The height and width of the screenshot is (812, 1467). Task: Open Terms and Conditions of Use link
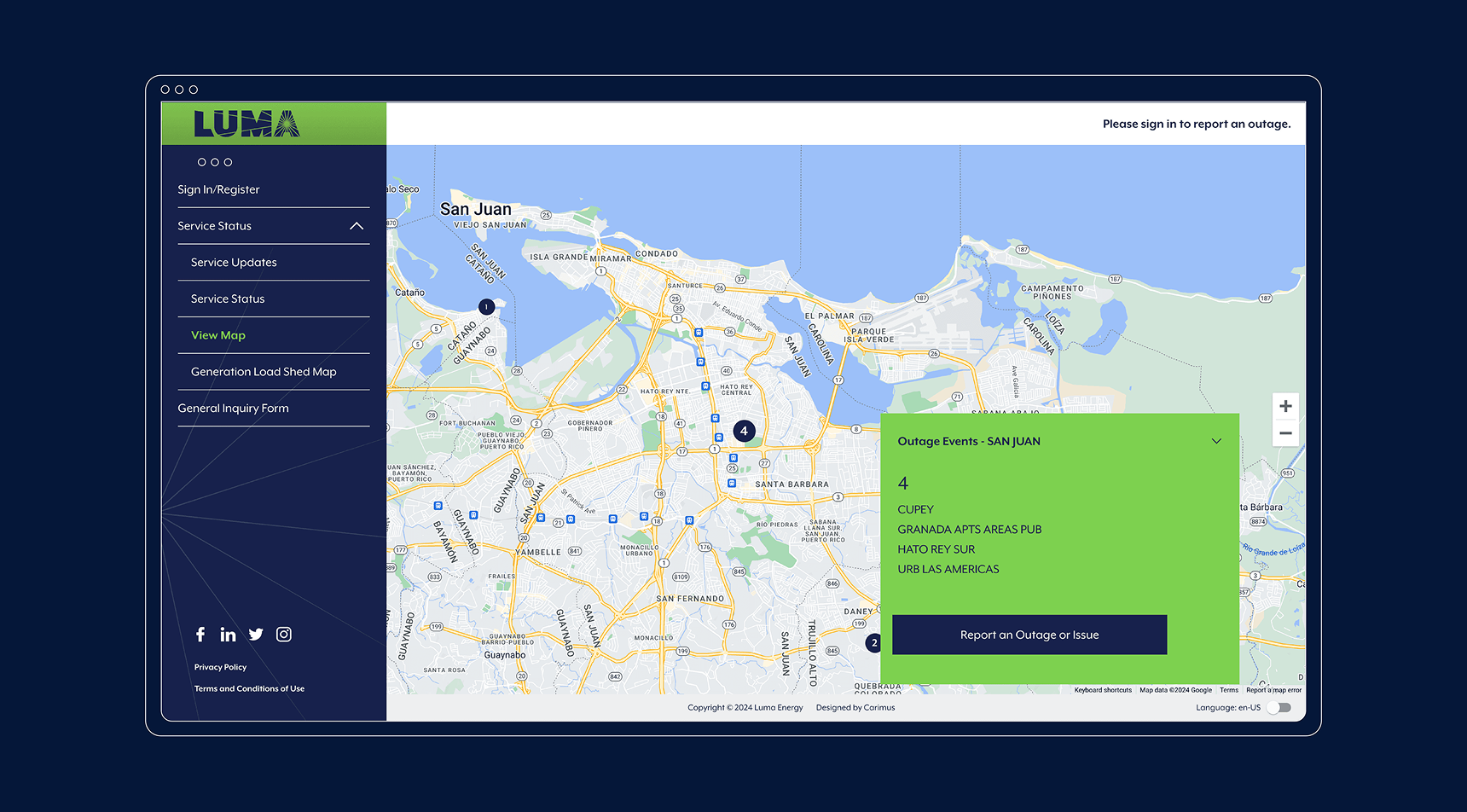pos(249,688)
